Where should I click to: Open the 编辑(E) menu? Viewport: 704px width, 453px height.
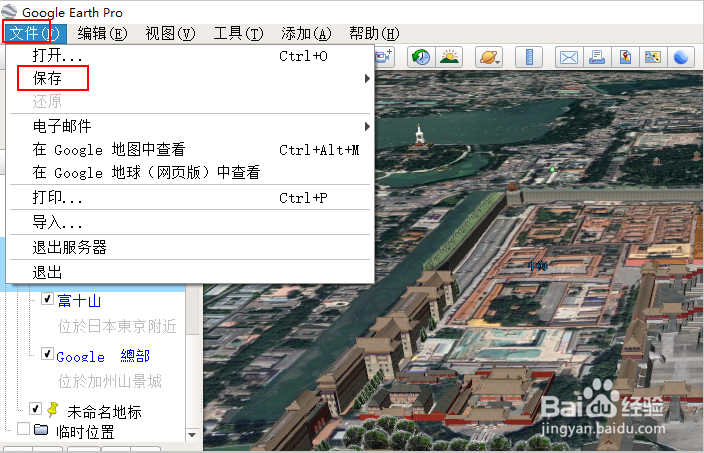102,33
